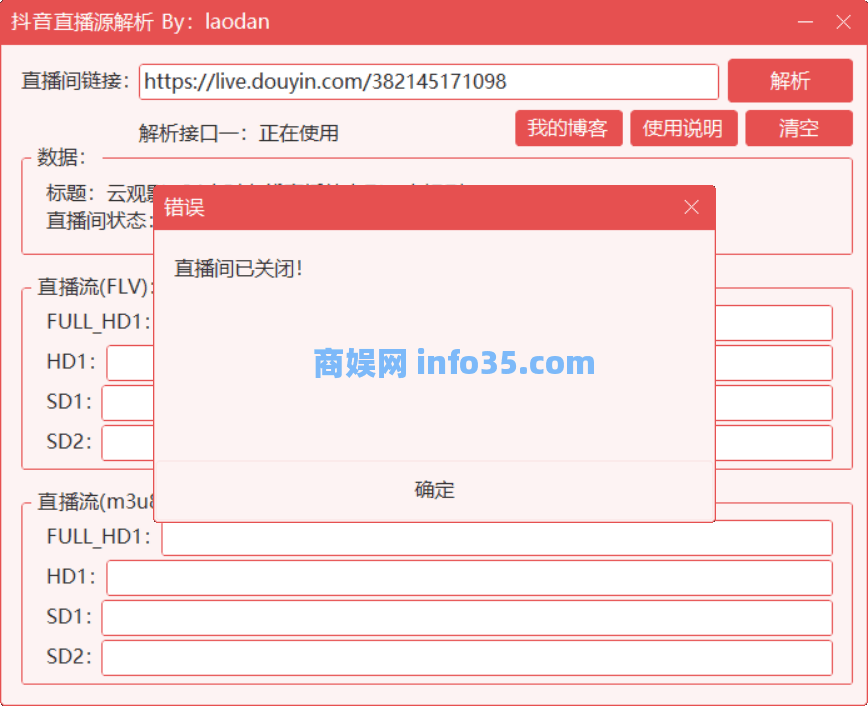Focus the 直播间链接 URL input field
Viewport: 868px width, 706px height.
[428, 82]
